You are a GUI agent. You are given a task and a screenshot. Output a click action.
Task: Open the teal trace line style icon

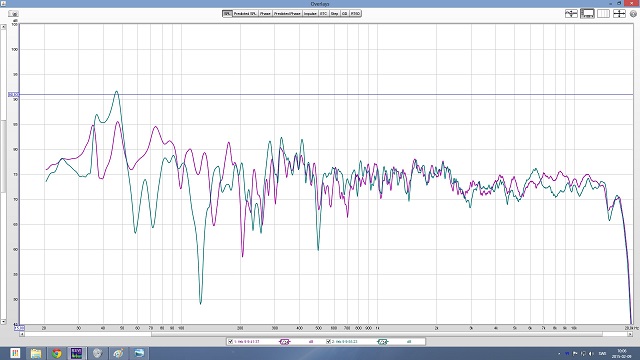pos(382,342)
